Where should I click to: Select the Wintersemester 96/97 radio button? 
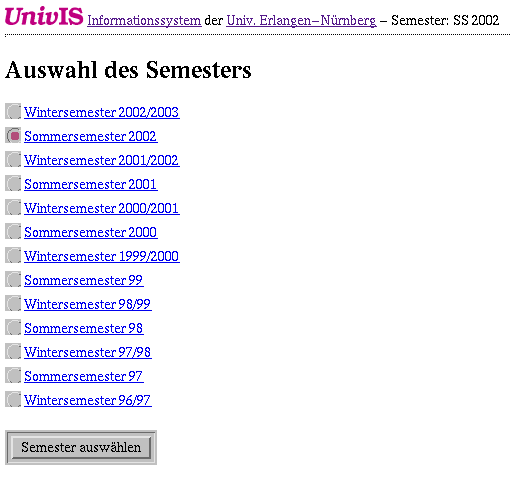coord(13,399)
